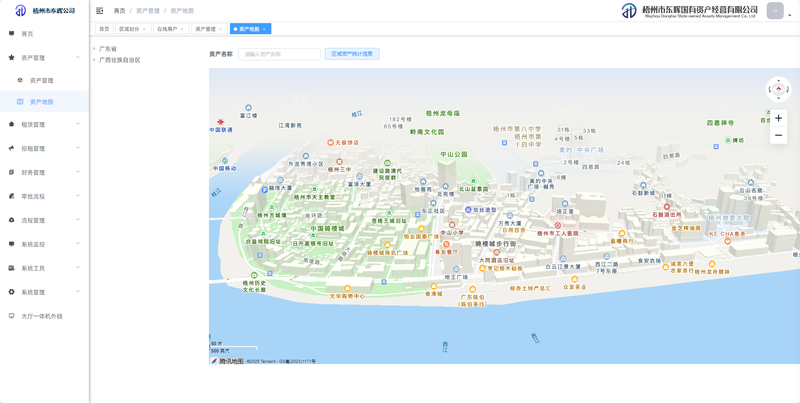Click the 区域资产统计信息 button
Screen dimensions: 800x403
tap(352, 54)
